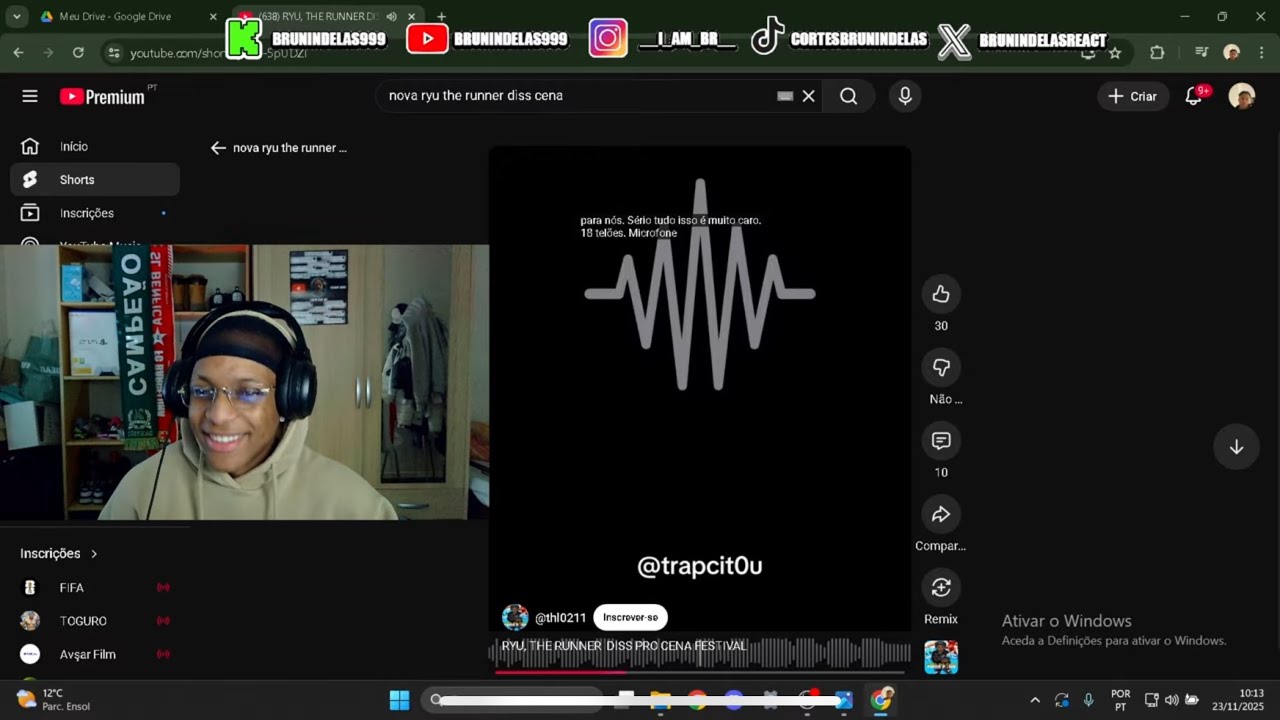
Task: Go back using the arrow beside search title
Action: (218, 148)
